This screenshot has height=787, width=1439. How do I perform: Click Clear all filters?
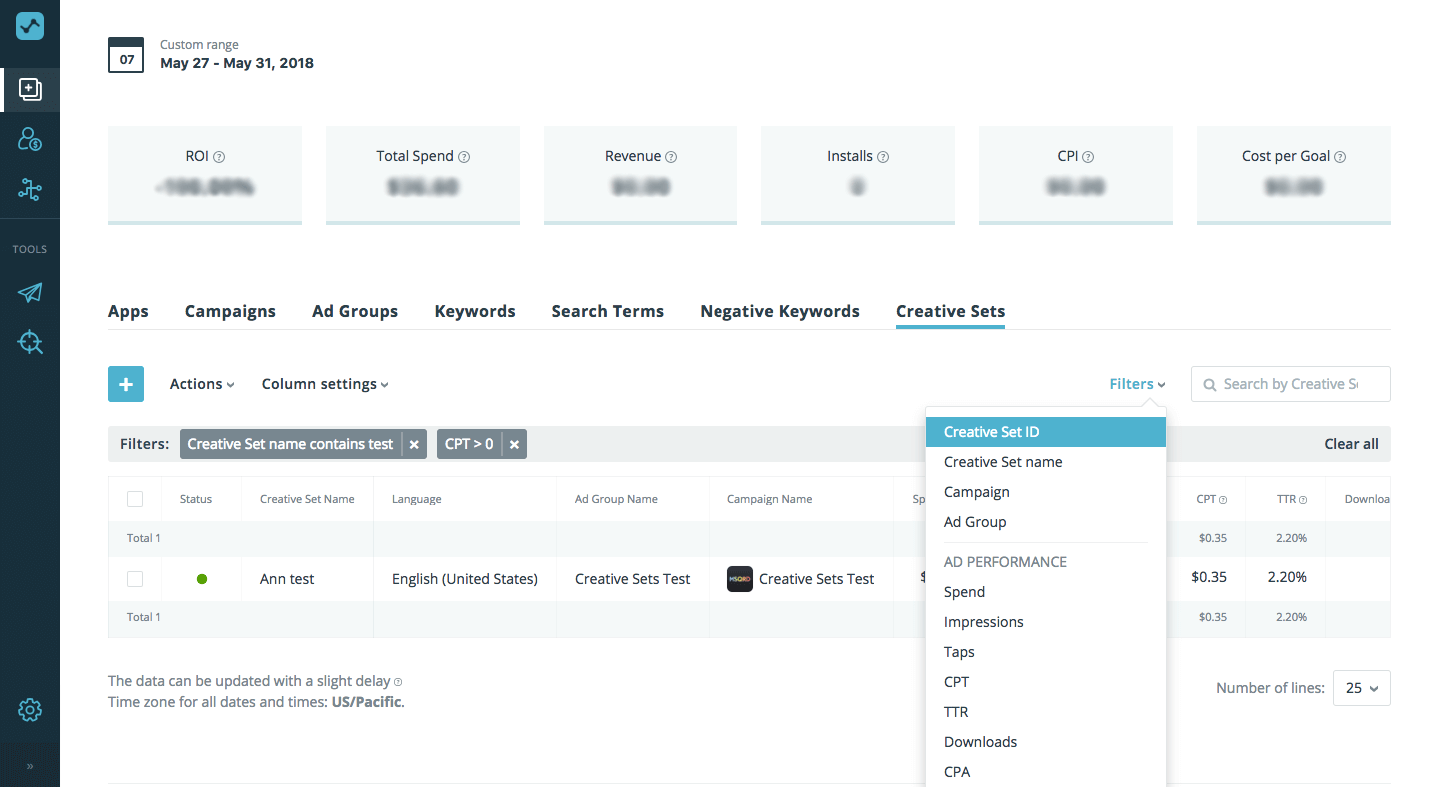click(1351, 444)
